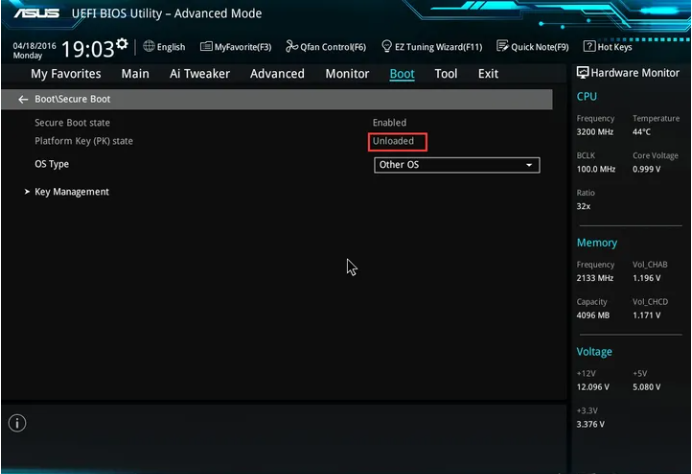Click the 2133 MHz memory frequency value
Viewport: 692px width, 474px height.
595,278
